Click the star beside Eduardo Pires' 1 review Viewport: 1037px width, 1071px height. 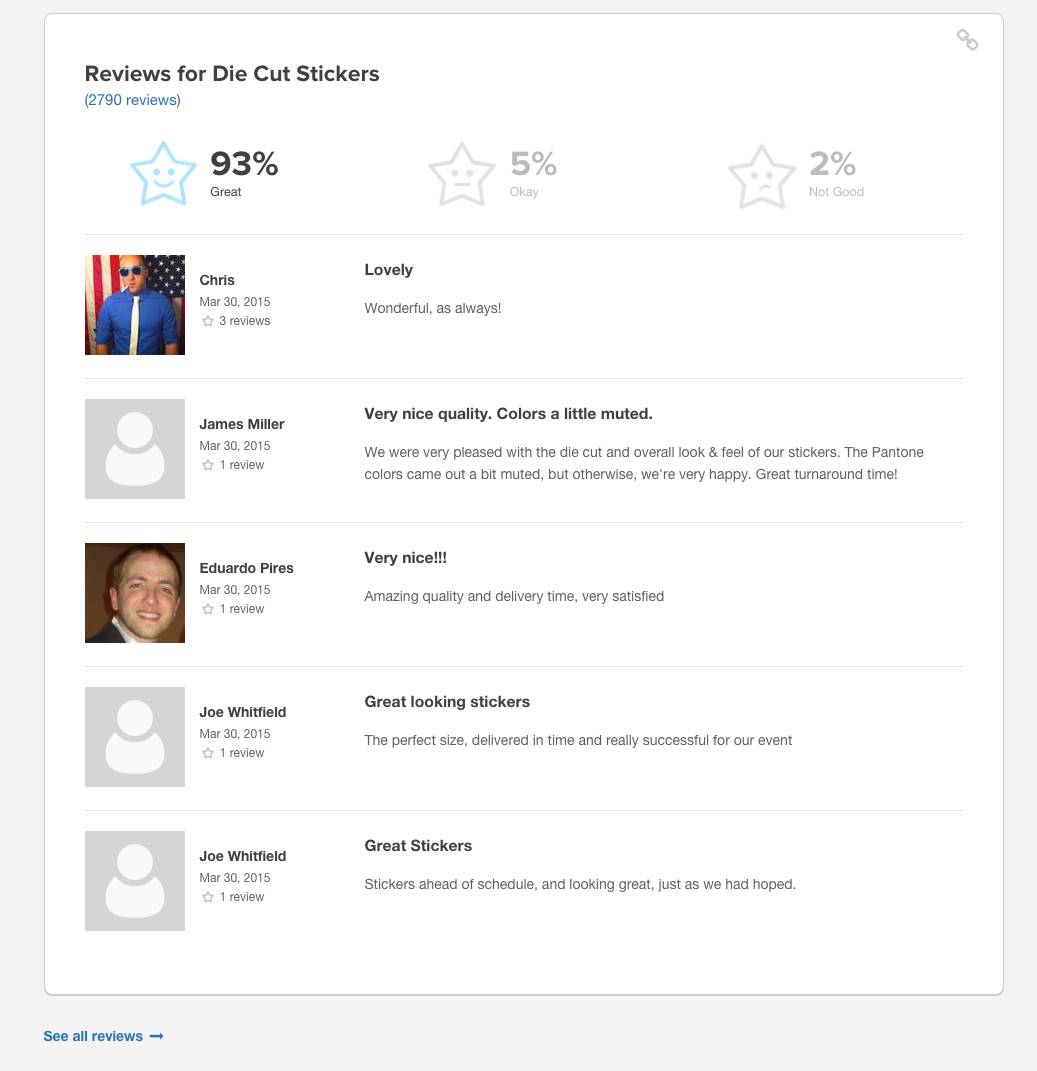(x=208, y=609)
